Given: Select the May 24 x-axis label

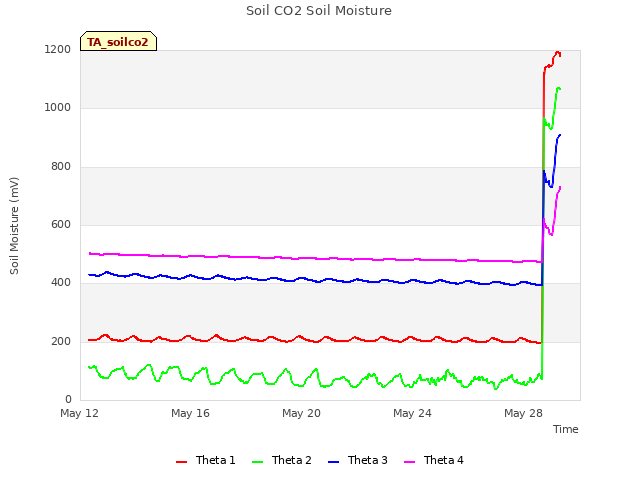Looking at the screenshot, I should click(412, 413).
